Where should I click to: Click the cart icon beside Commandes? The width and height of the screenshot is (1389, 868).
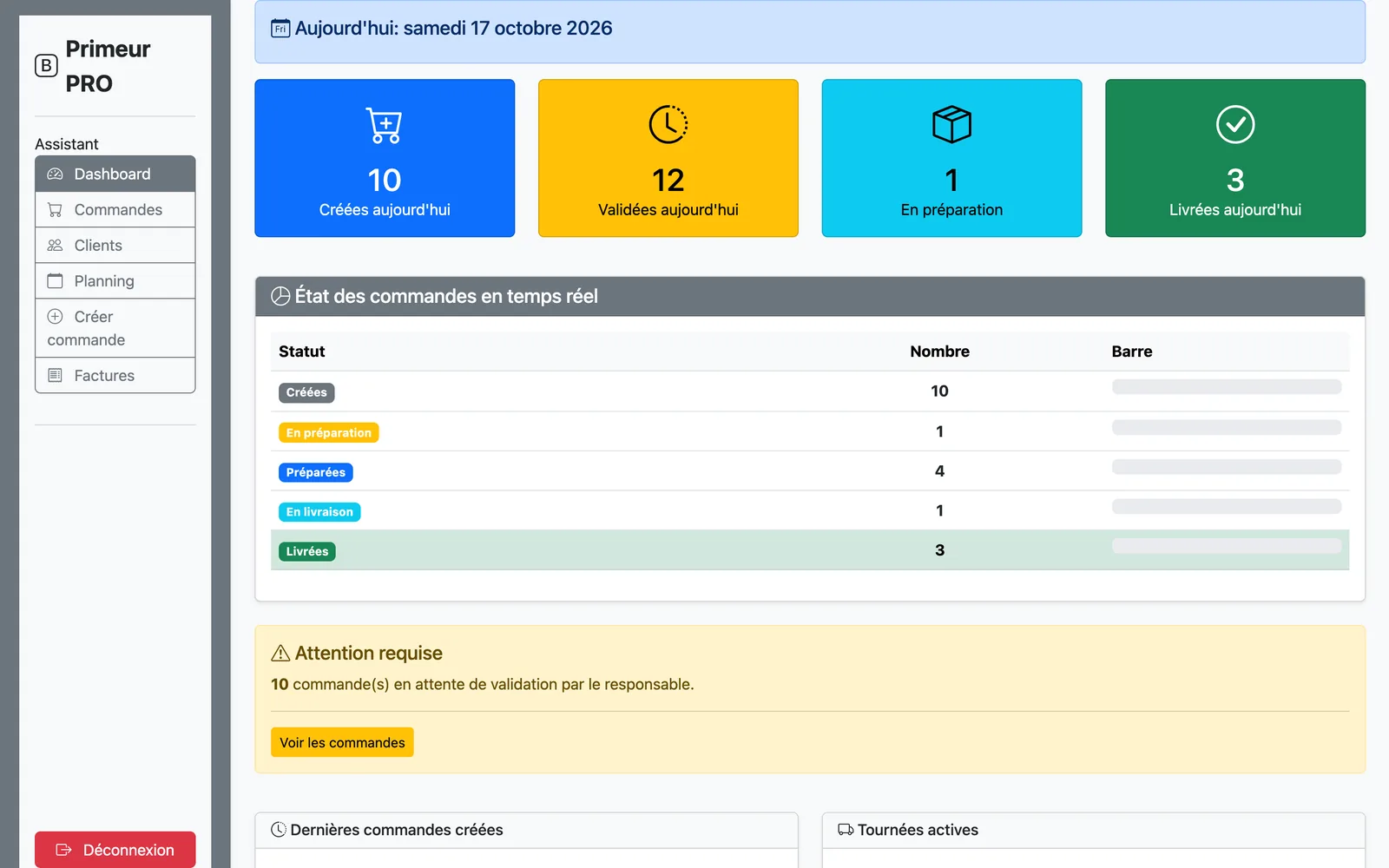[x=55, y=210]
